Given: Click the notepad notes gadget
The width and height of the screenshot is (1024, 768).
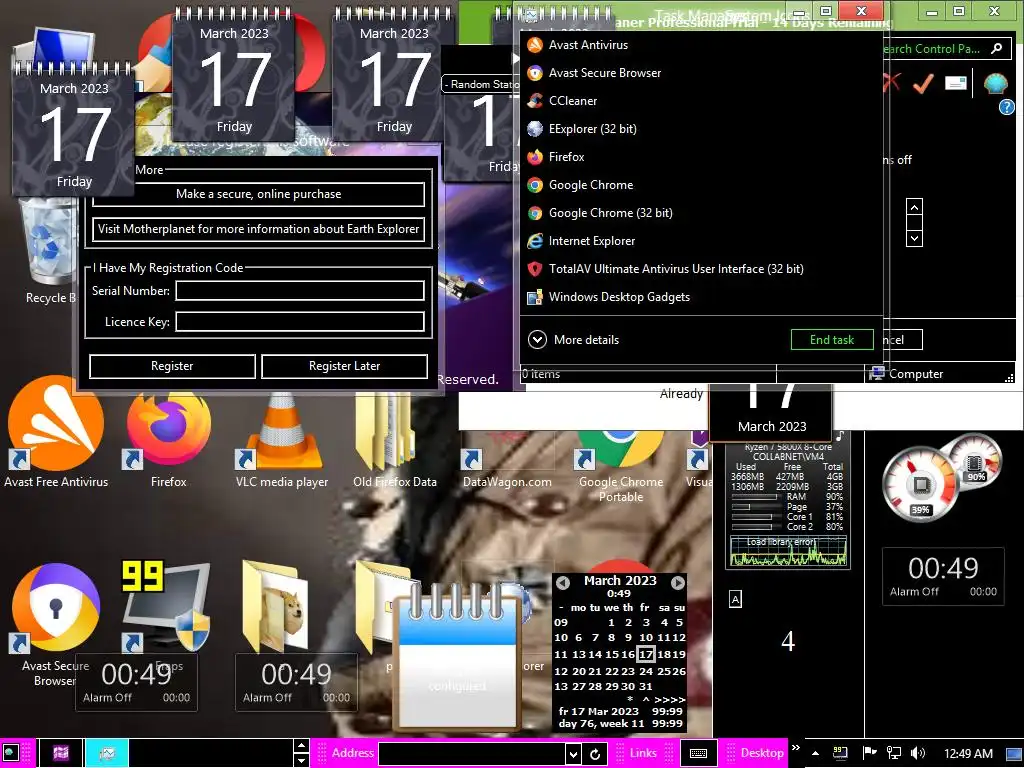Looking at the screenshot, I should pos(458,658).
